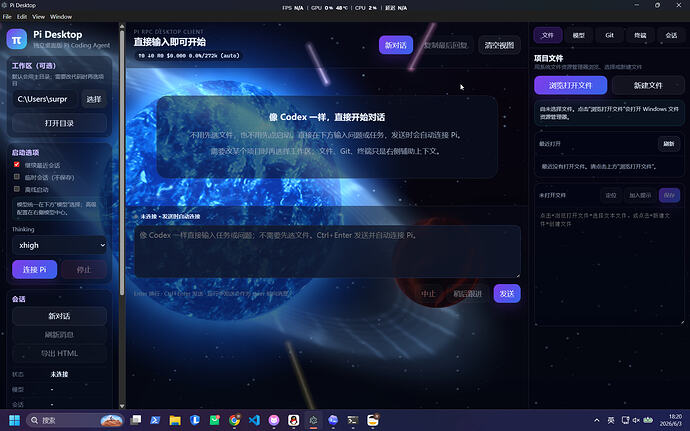Switch to the 终端 tab
The height and width of the screenshot is (431, 690).
(640, 35)
